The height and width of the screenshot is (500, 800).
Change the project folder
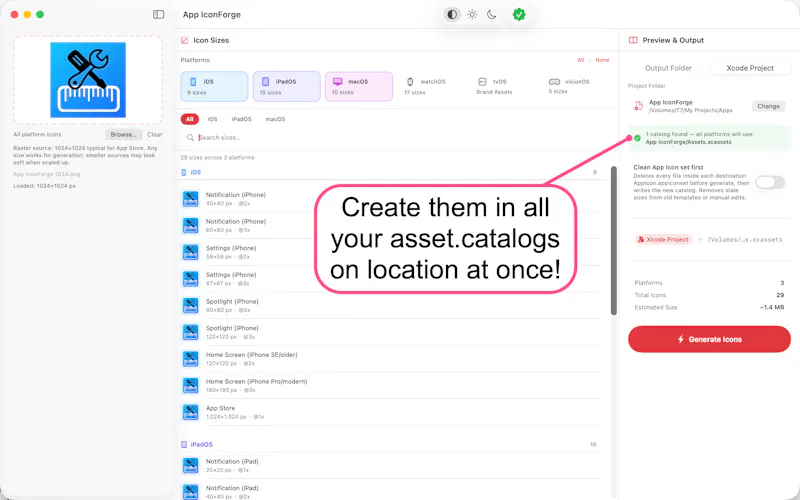(768, 106)
